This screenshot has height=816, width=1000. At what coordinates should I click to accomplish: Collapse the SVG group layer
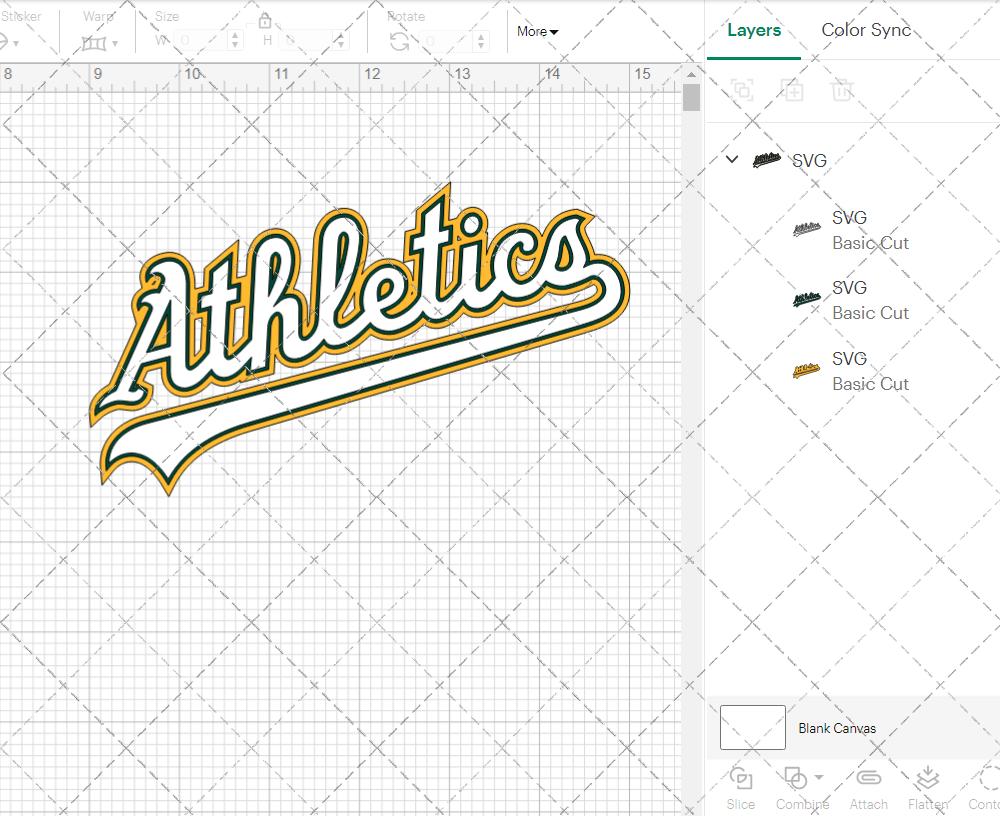tap(732, 159)
